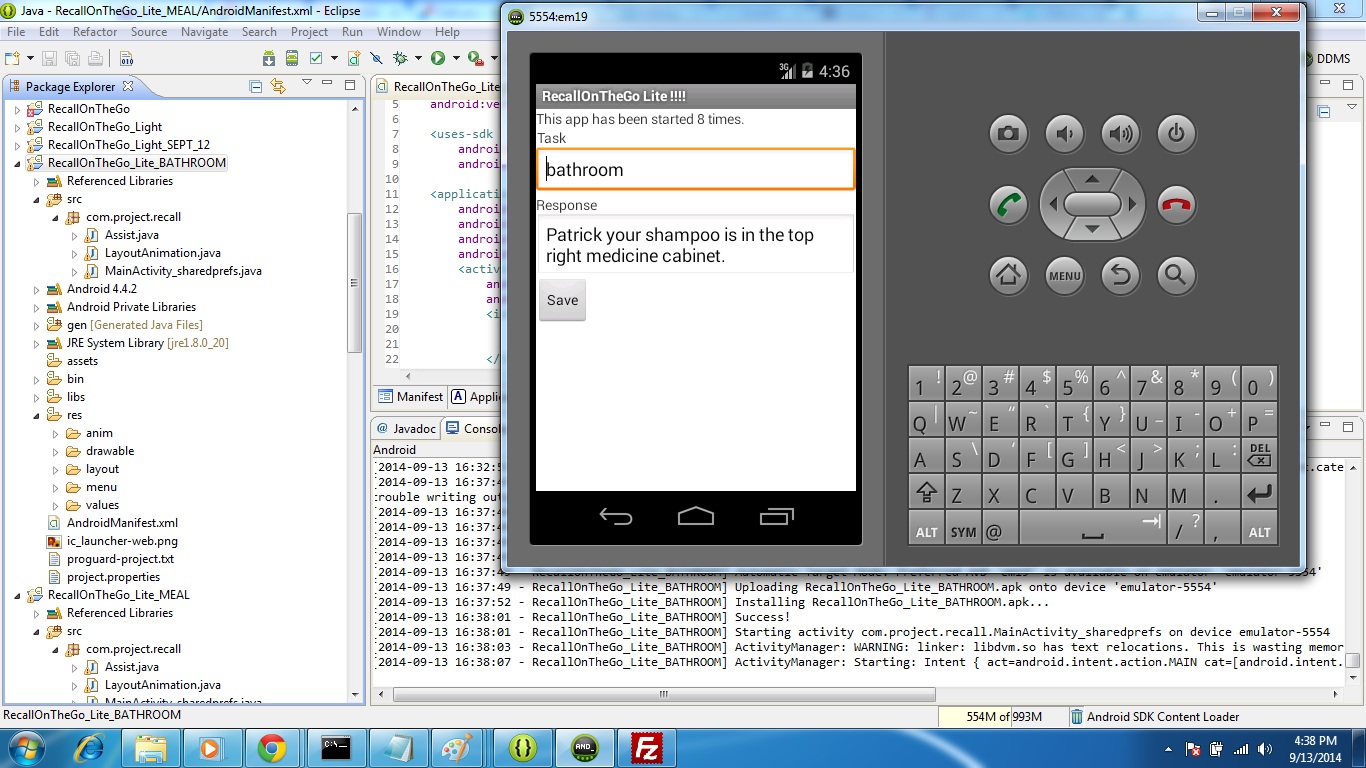Image resolution: width=1366 pixels, height=768 pixels.
Task: Click the emulator hardware Home button
Action: pyautogui.click(x=1008, y=275)
